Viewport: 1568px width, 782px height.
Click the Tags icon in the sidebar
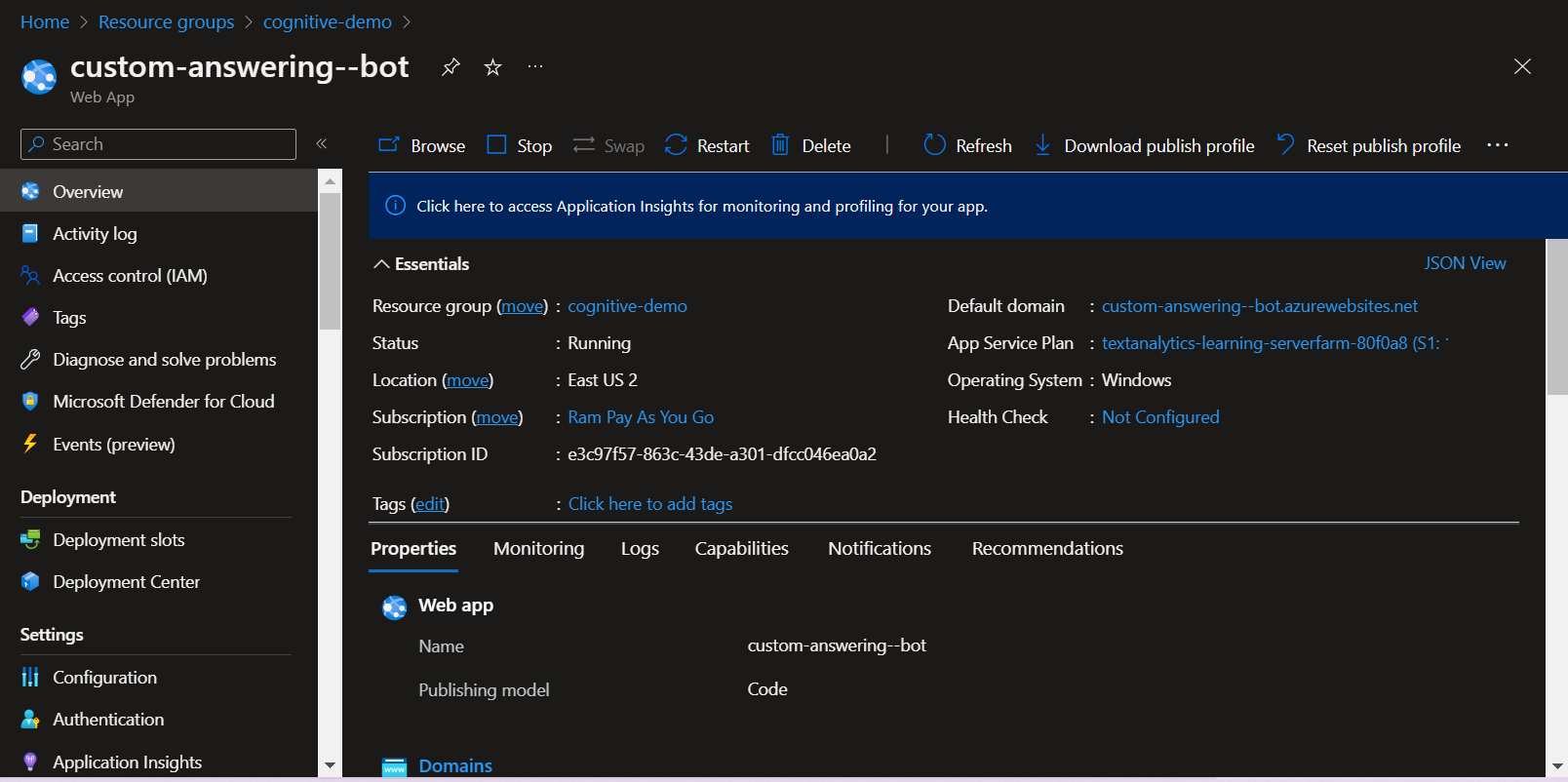tap(30, 317)
